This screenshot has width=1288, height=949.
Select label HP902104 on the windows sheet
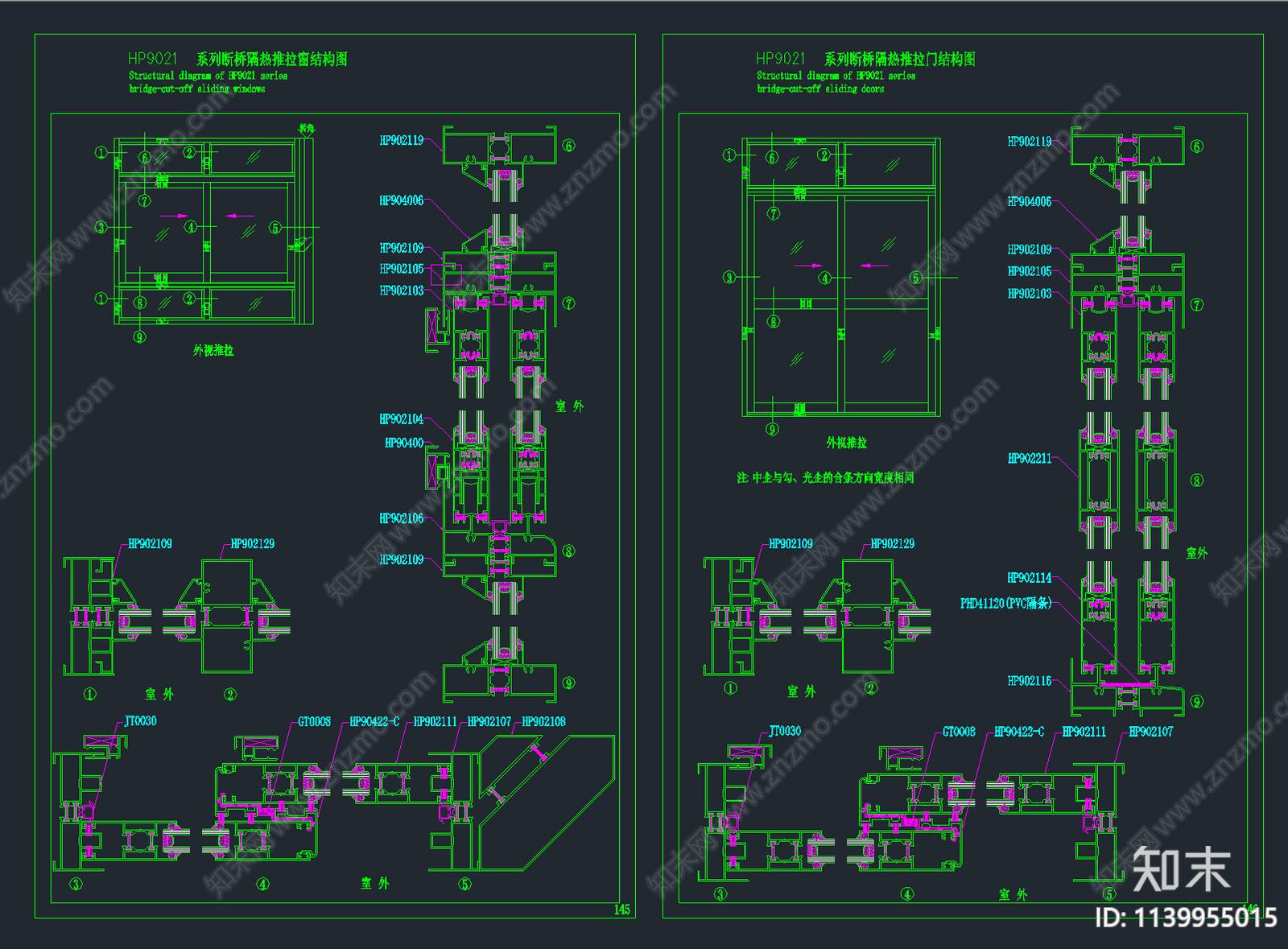[402, 419]
